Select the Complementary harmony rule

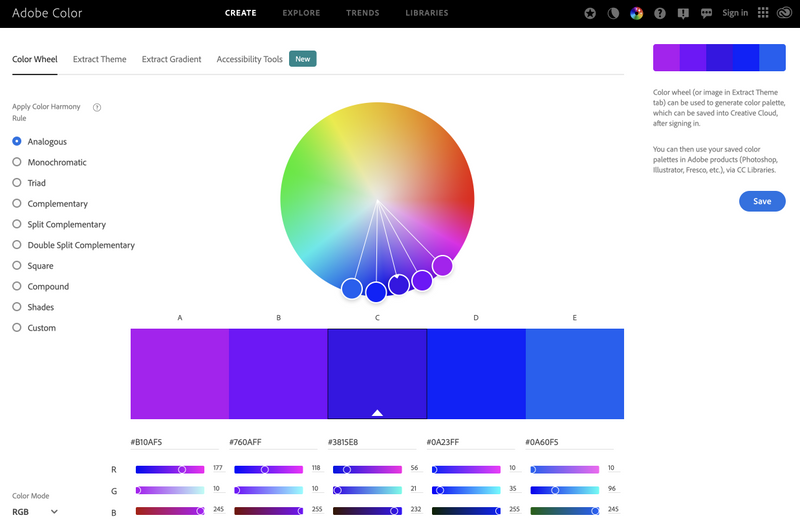coord(50,204)
